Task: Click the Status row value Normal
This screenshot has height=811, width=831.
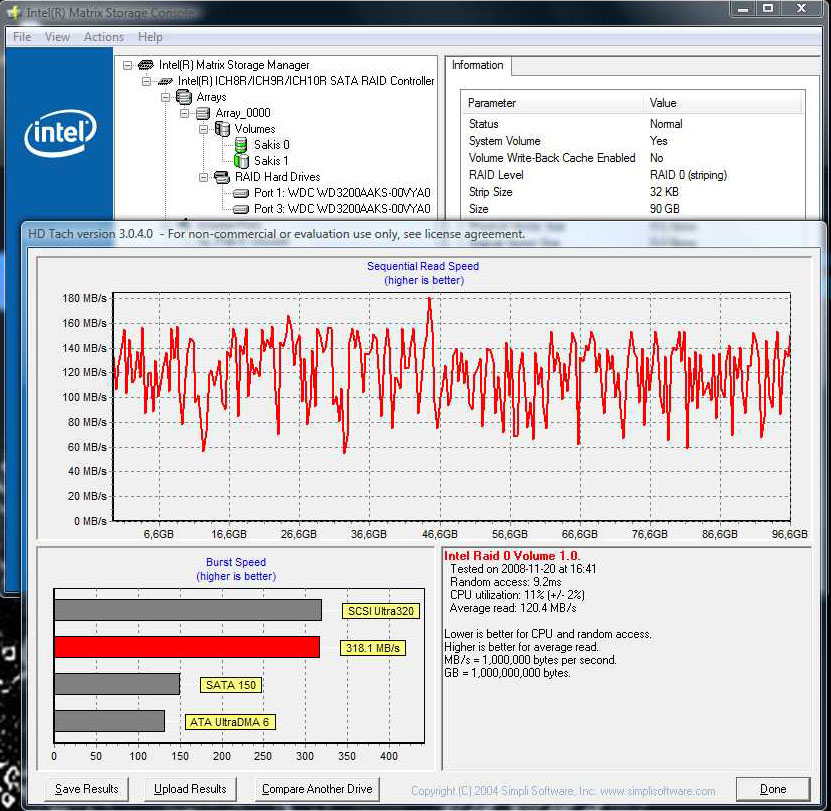Action: (666, 124)
